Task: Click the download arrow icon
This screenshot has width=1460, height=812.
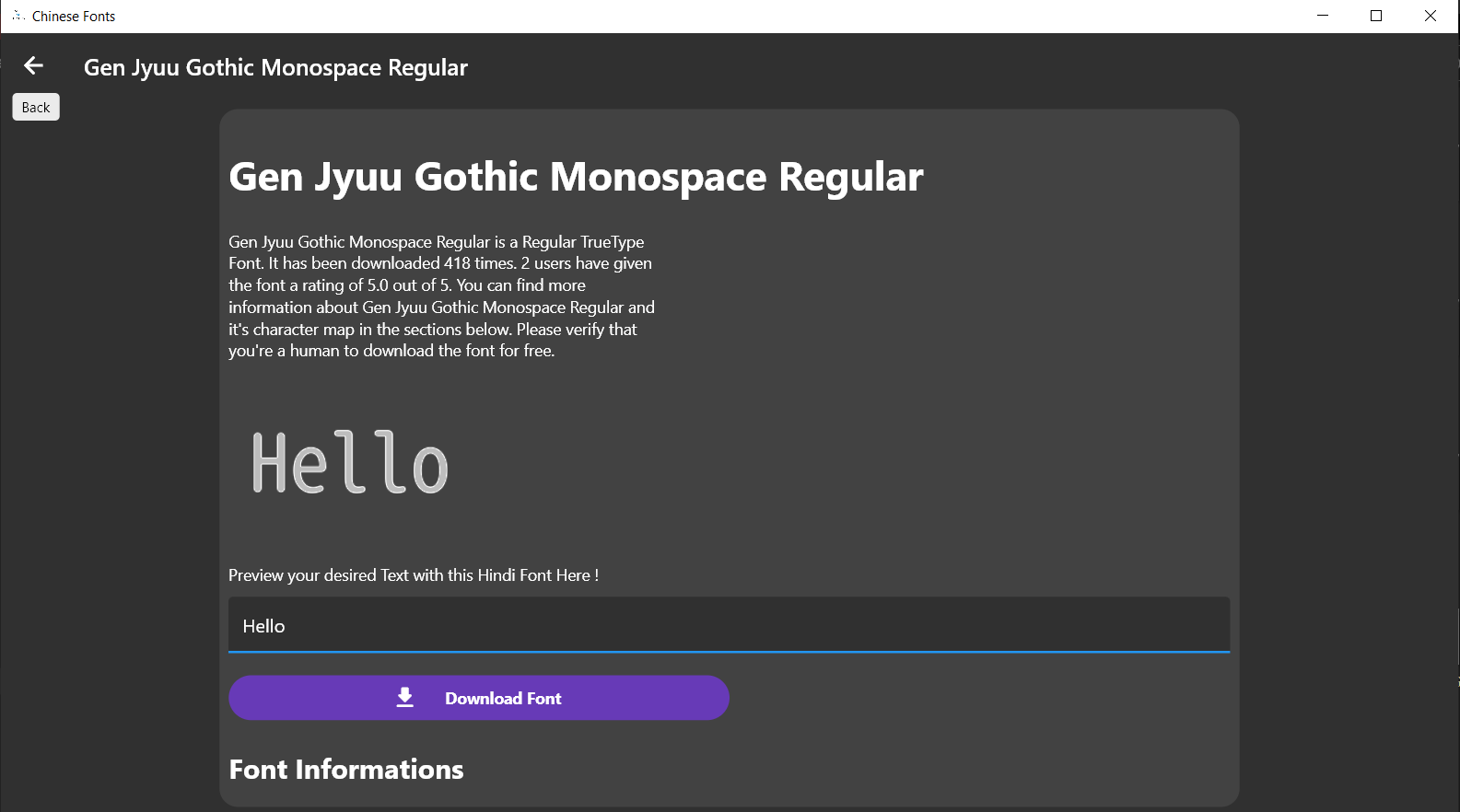Action: tap(405, 698)
